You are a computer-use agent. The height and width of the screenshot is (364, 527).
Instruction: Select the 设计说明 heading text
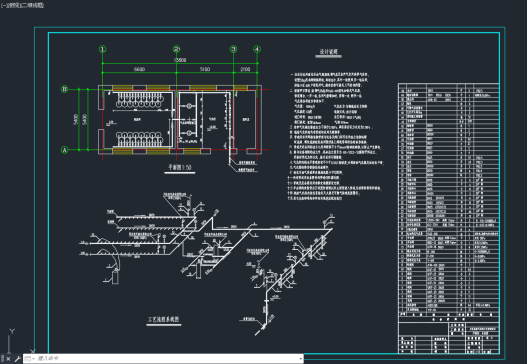tap(328, 51)
